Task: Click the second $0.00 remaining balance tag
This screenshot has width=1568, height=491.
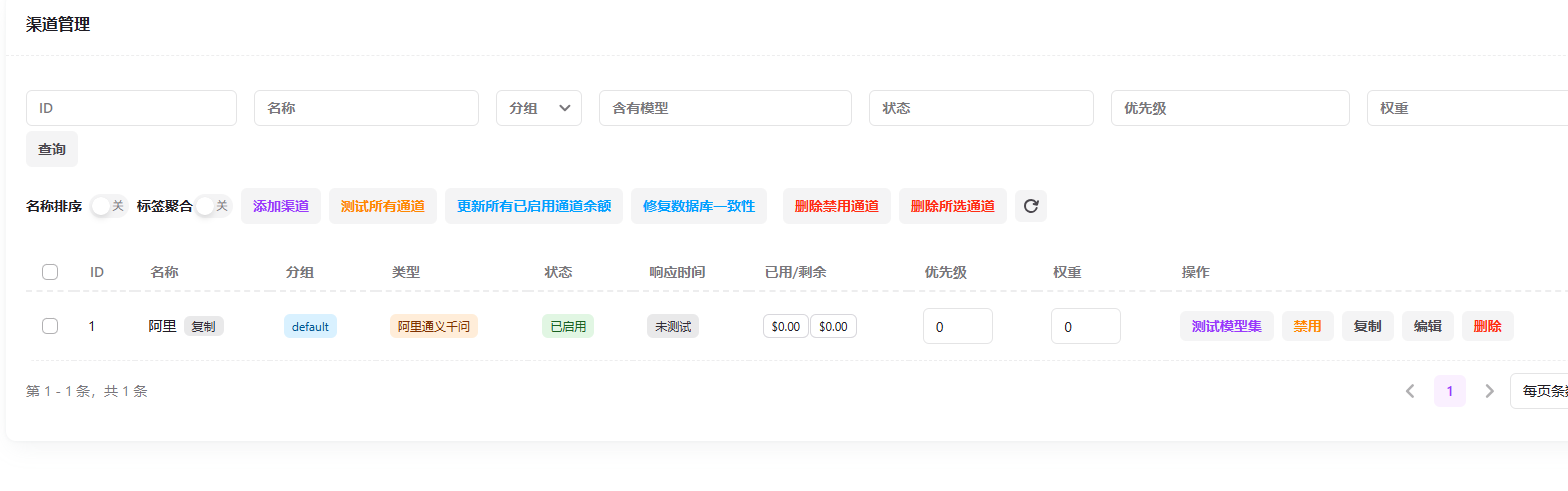Action: (833, 326)
